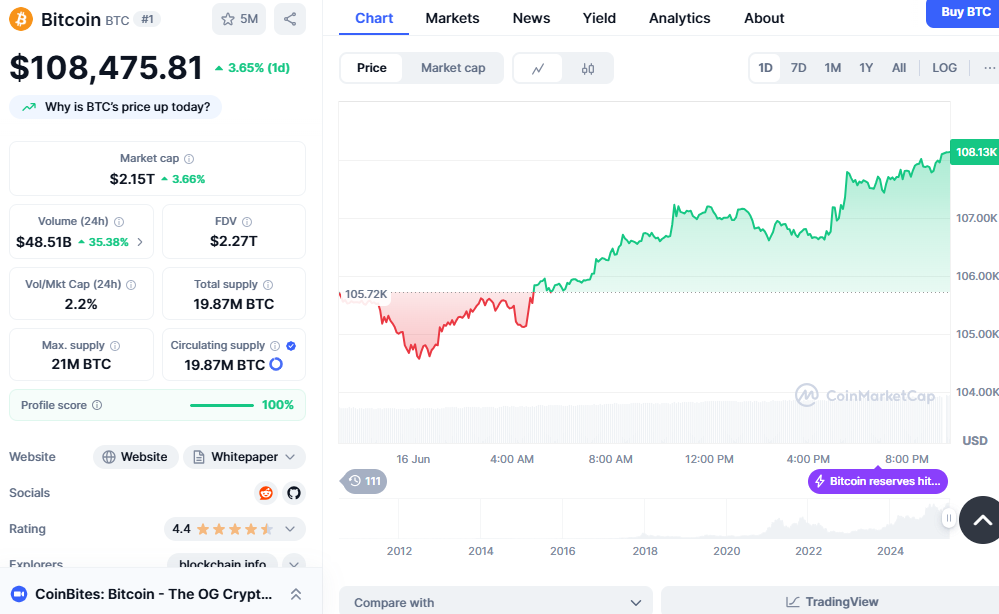The width and height of the screenshot is (999, 614).
Task: Set chart range to 1D
Action: 765,68
